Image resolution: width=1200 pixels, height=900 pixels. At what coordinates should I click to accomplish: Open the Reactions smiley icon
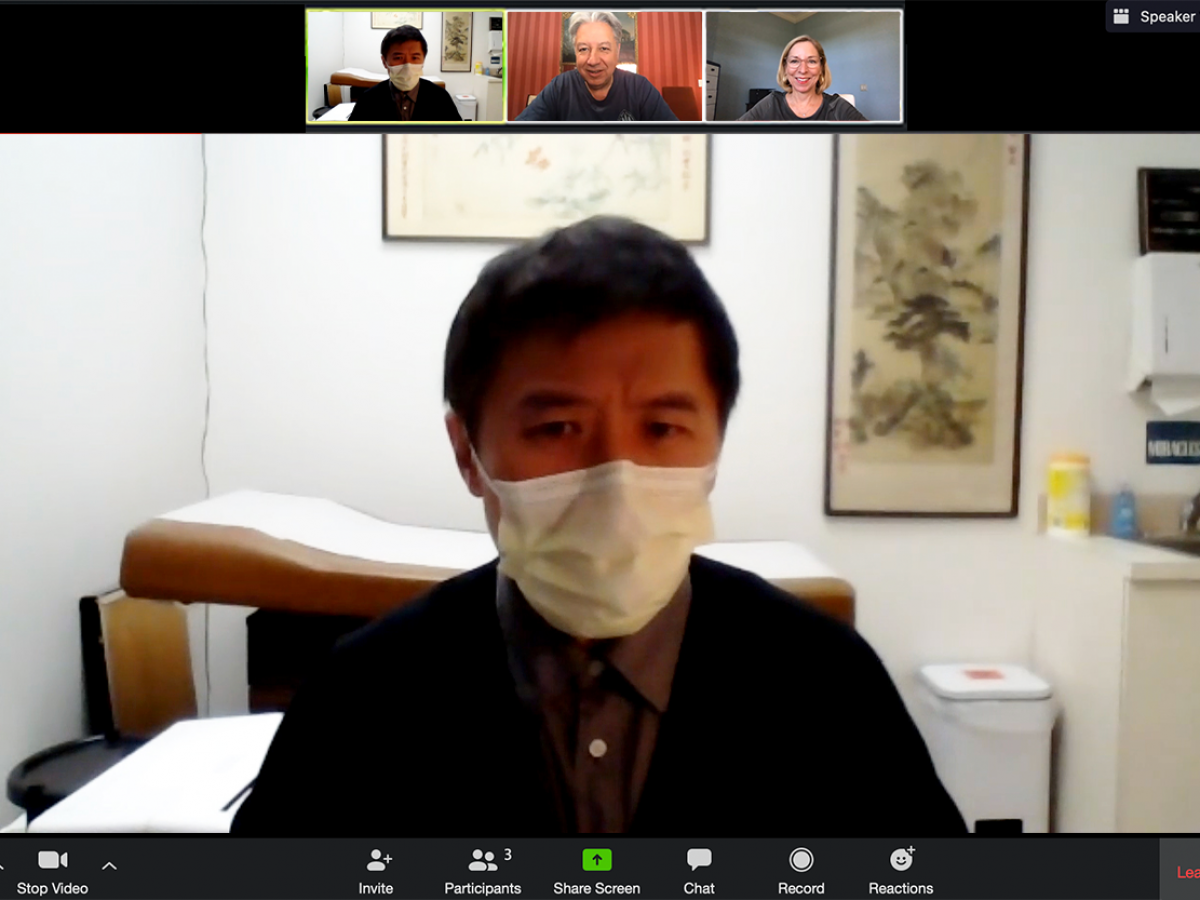[901, 860]
